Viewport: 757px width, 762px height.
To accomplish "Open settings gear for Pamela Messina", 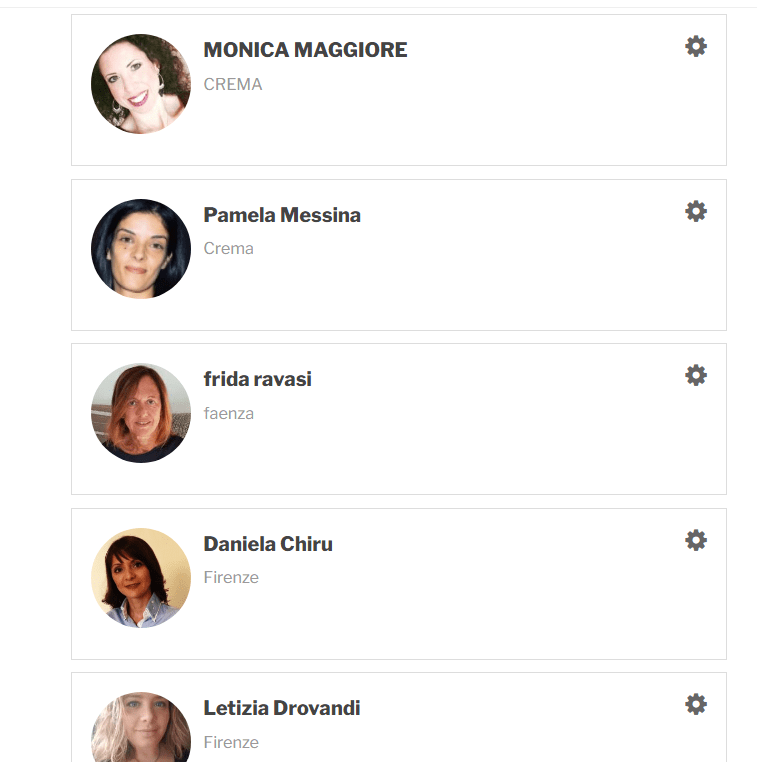I will click(x=696, y=211).
